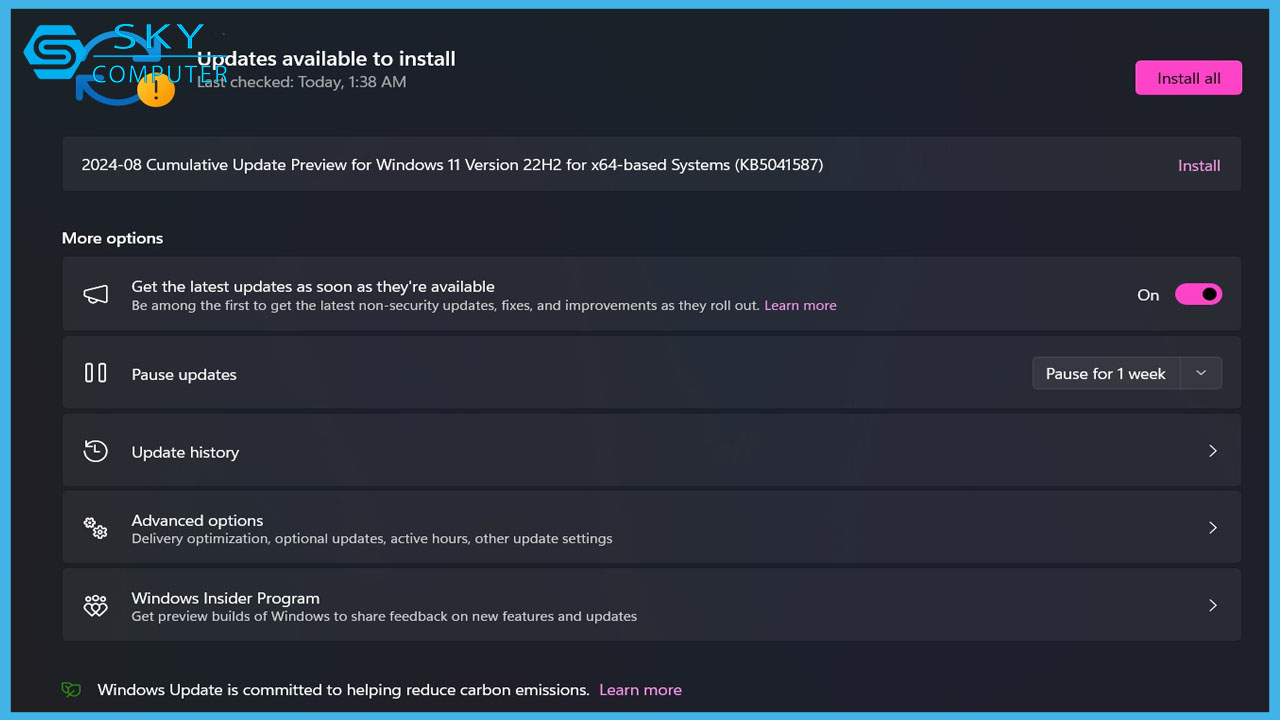This screenshot has height=720, width=1280.
Task: Click the green leaf carbon emissions icon
Action: coord(71,690)
